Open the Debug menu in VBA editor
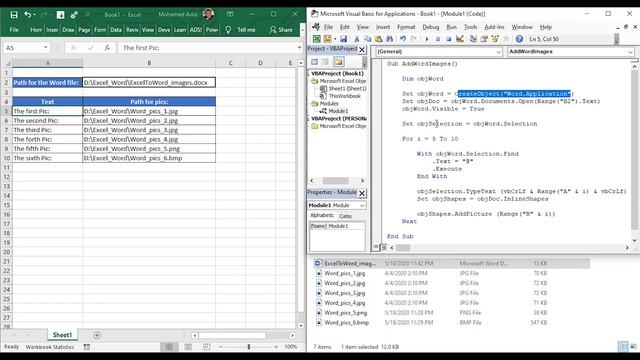Image resolution: width=640 pixels, height=360 pixels. click(x=431, y=27)
